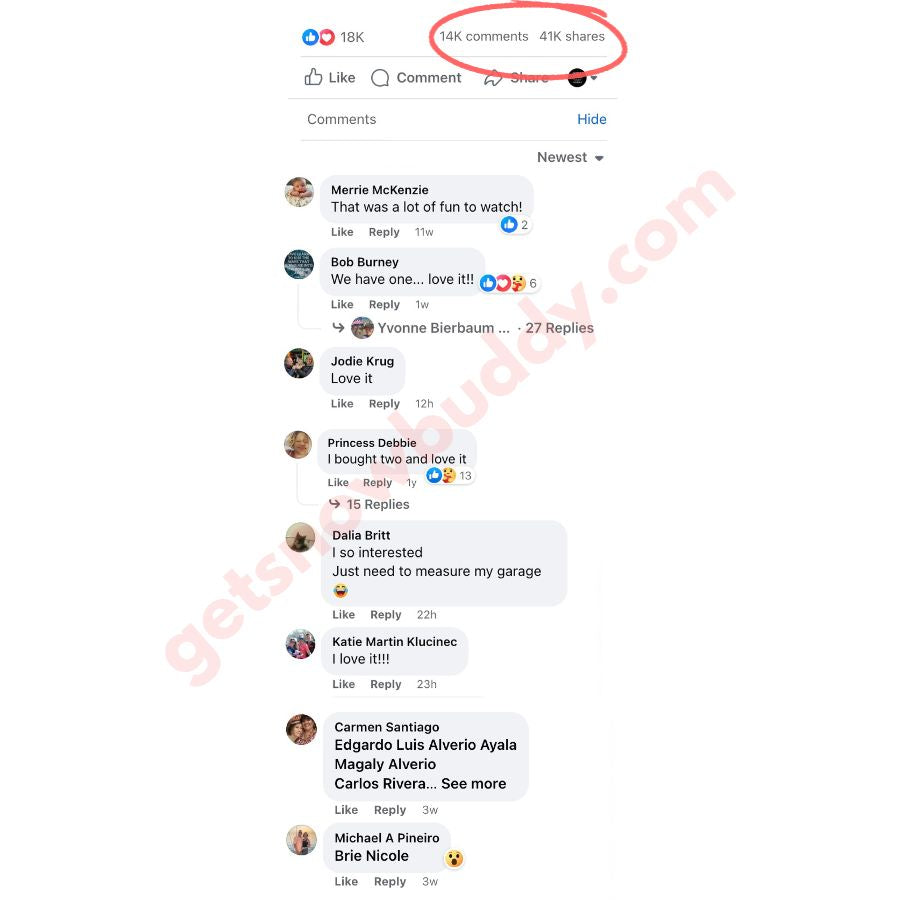
Task: Hide the comments section
Action: coord(592,119)
